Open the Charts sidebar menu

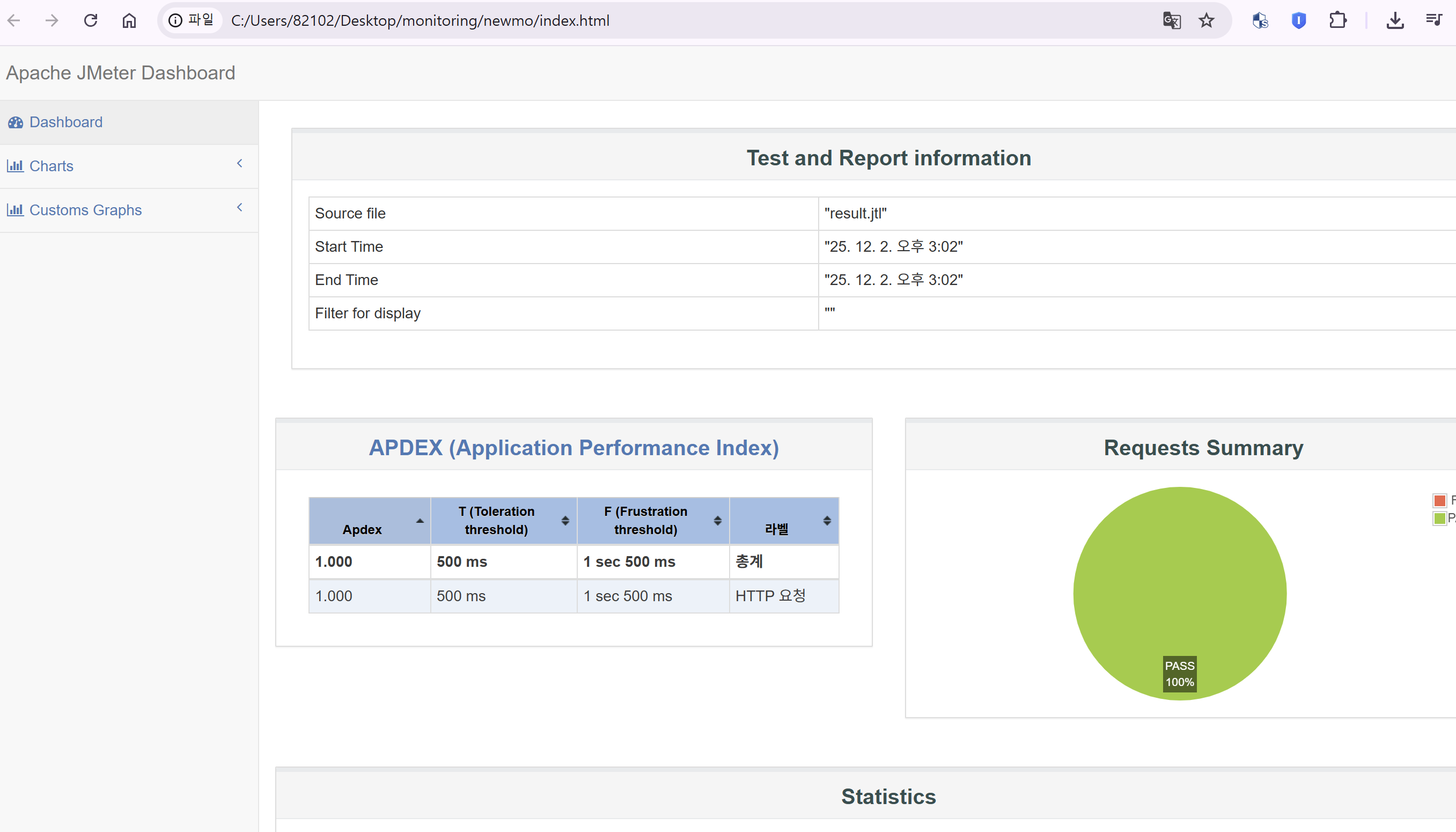coord(52,166)
